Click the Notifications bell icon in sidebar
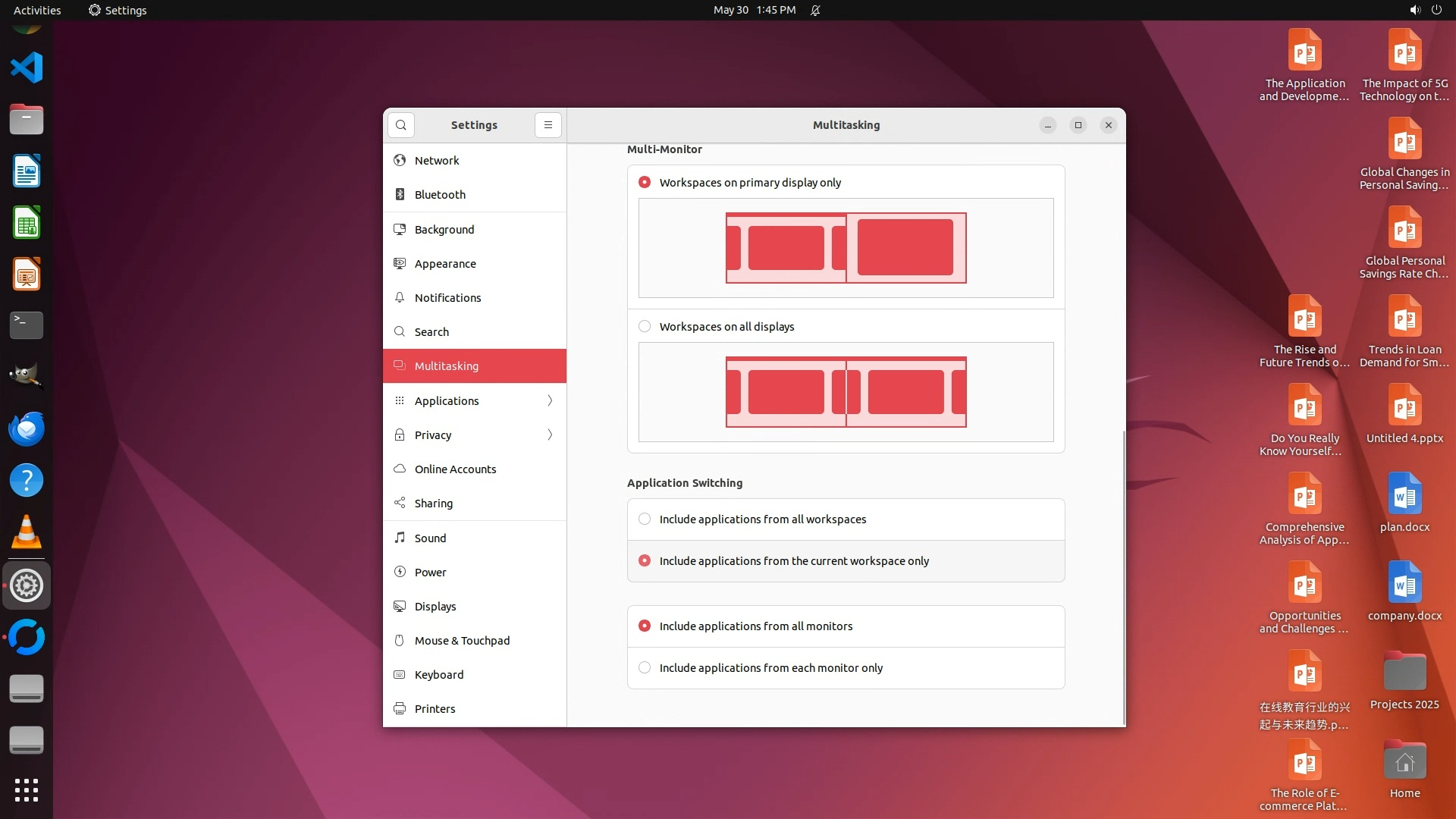Screen dimensions: 1456x819 (x=400, y=298)
